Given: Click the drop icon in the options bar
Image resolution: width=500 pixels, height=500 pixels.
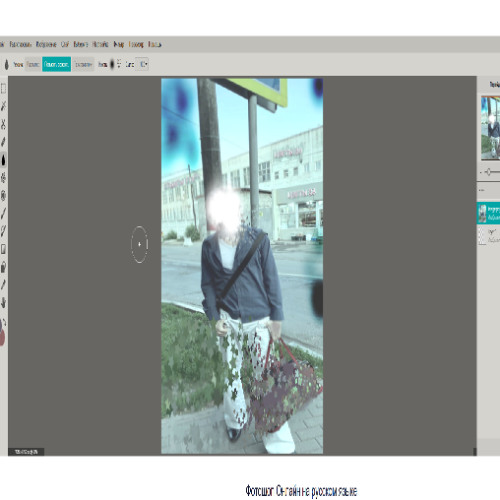Looking at the screenshot, I should [6, 64].
